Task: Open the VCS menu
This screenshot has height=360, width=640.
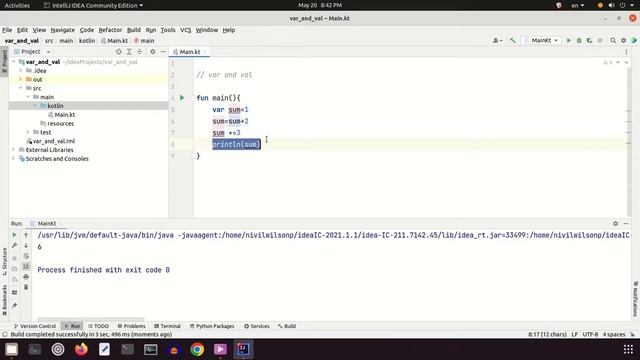Action: point(185,30)
